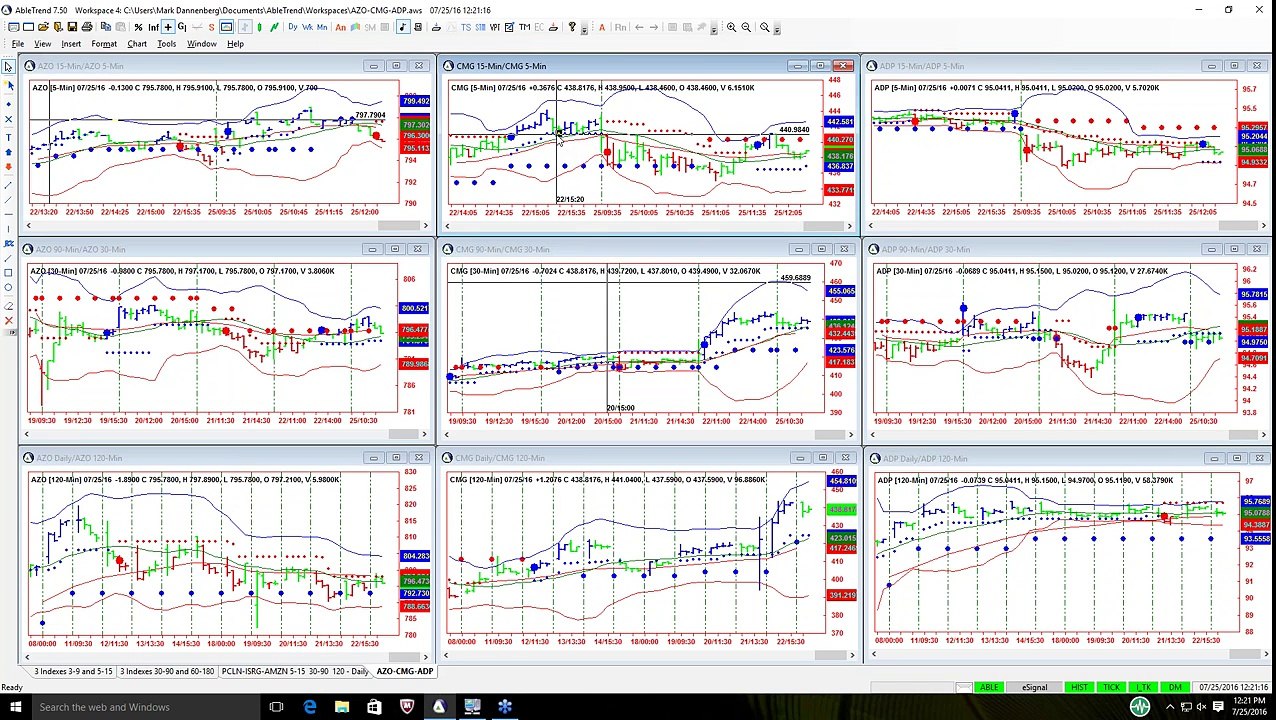Image resolution: width=1276 pixels, height=720 pixels.
Task: Click the Inf info toolbar button
Action: click(x=154, y=27)
